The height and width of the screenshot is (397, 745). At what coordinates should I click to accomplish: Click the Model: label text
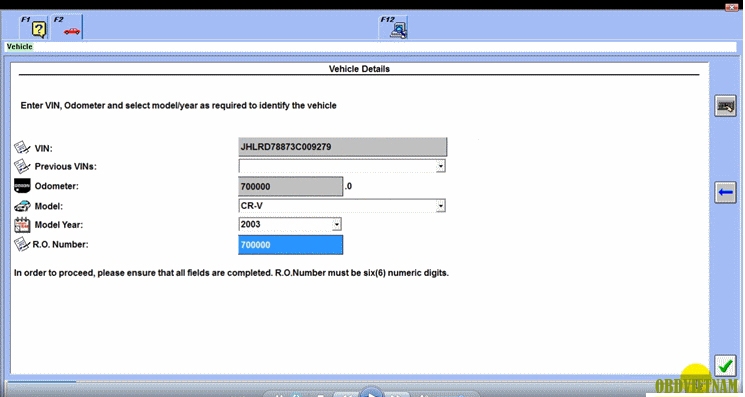click(x=48, y=207)
